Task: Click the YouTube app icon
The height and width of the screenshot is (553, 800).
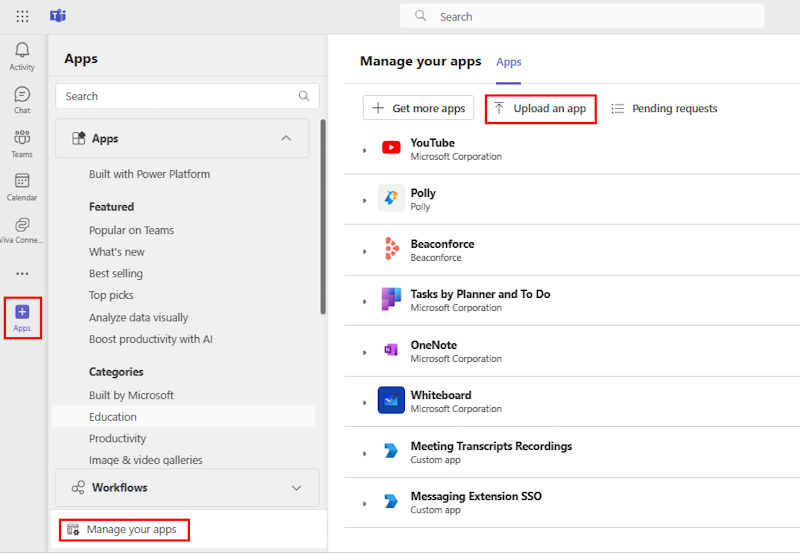Action: [391, 148]
